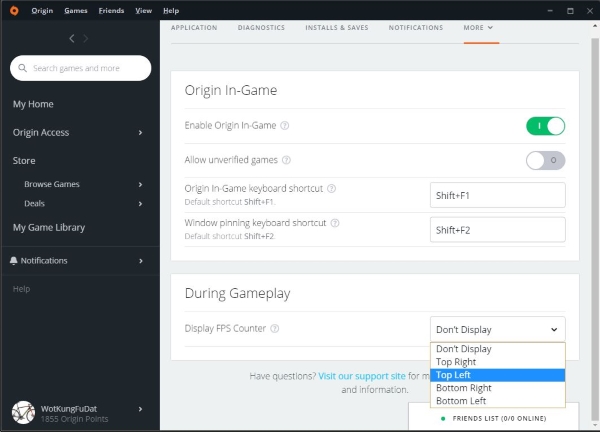Expand the Notifications flyout arrow
This screenshot has height=432, width=600.
(141, 261)
